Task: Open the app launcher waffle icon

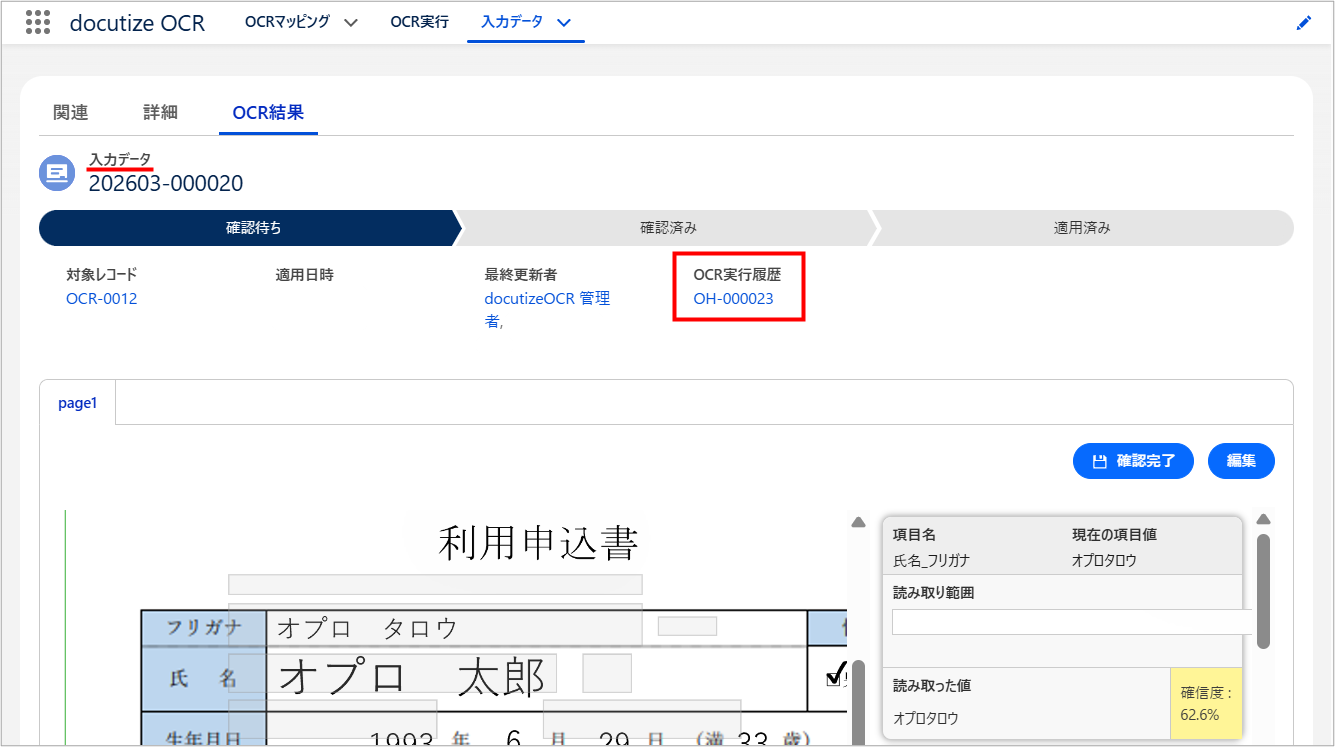Action: click(37, 23)
